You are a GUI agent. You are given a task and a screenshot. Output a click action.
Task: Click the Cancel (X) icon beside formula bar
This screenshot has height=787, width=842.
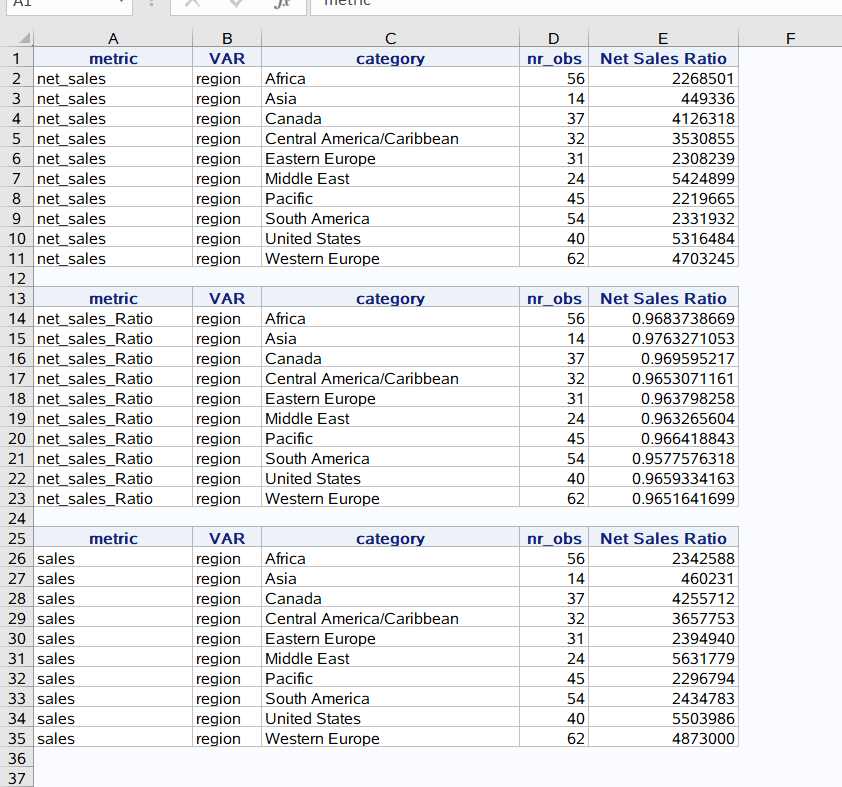192,4
